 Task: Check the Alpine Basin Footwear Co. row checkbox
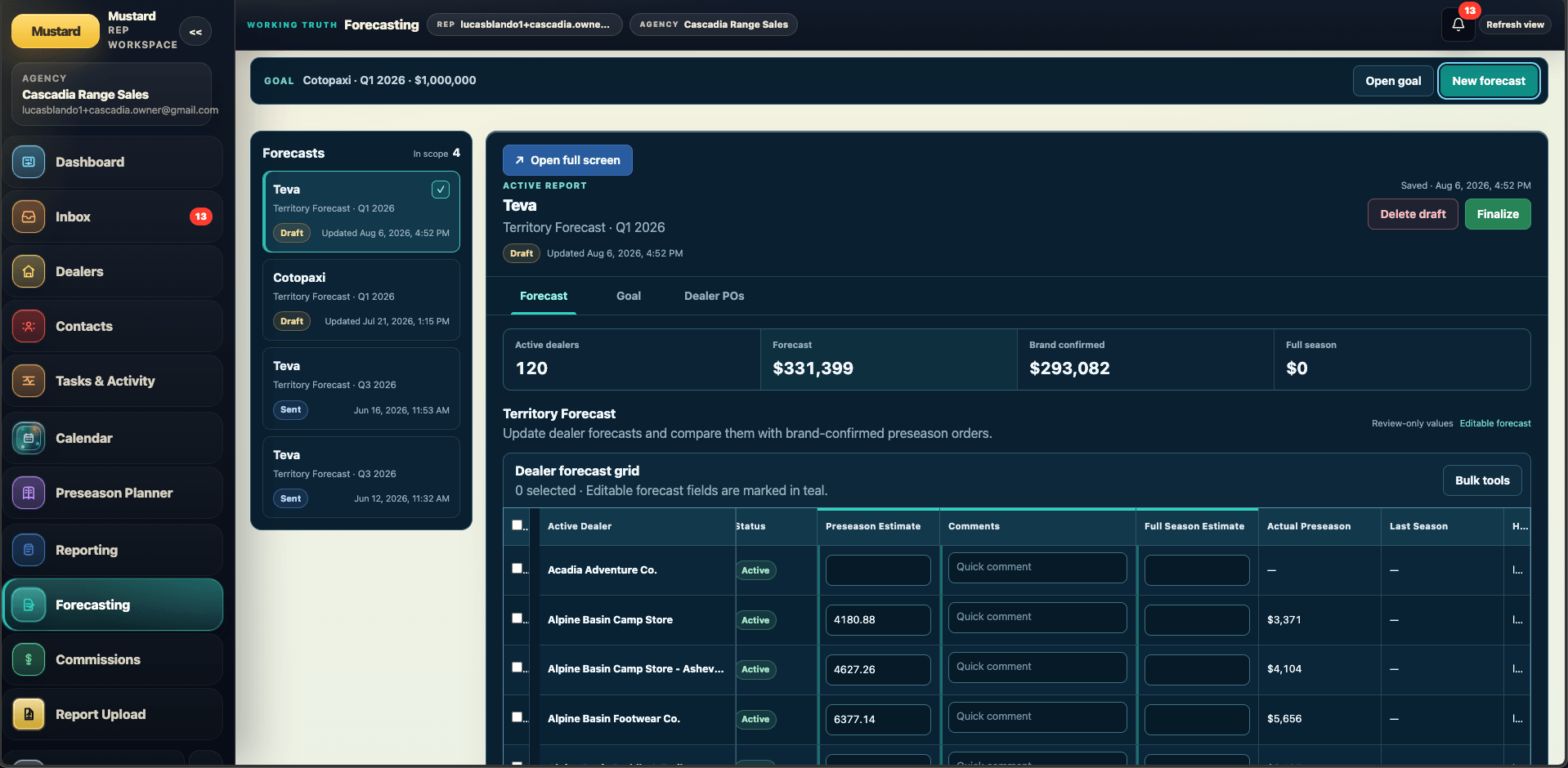coord(517,717)
